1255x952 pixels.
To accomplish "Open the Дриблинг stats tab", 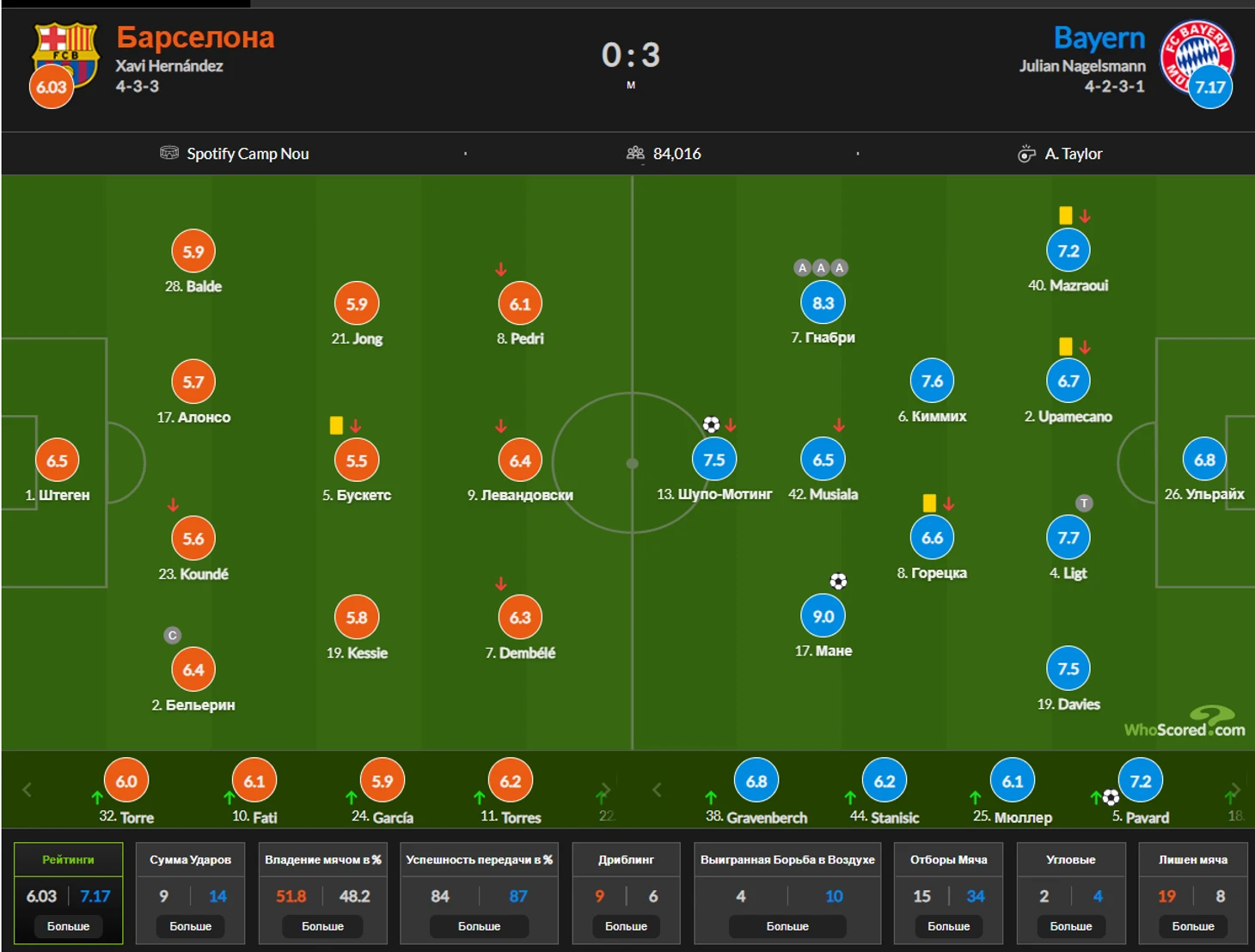I will click(626, 859).
